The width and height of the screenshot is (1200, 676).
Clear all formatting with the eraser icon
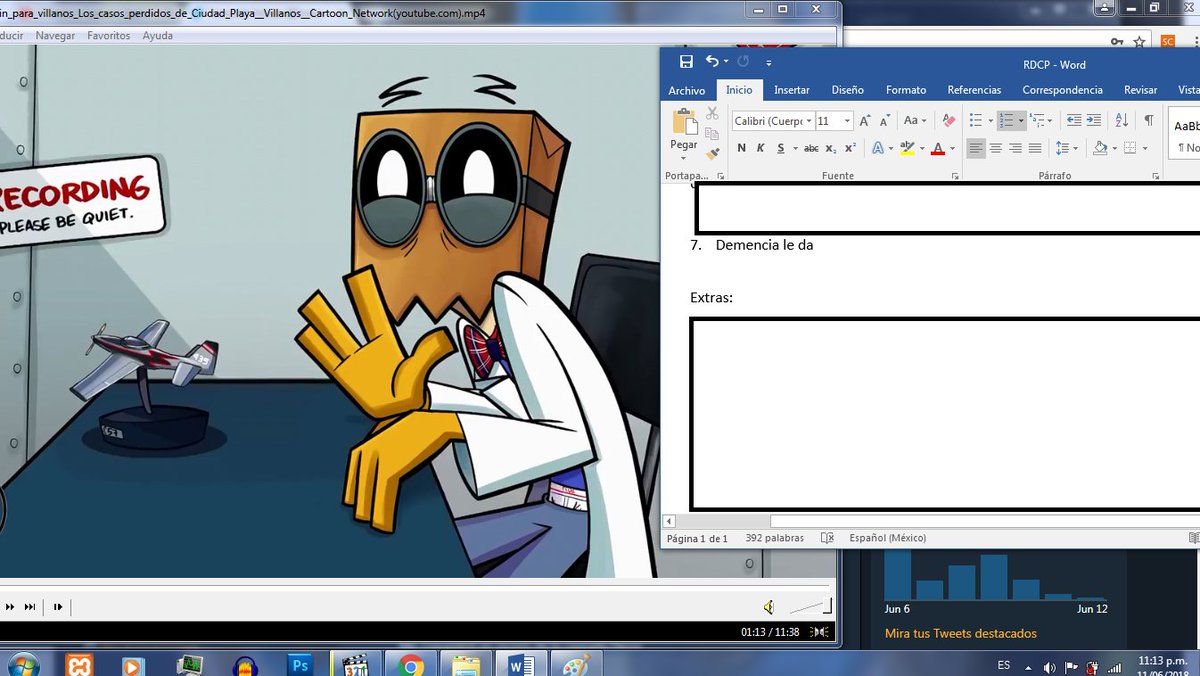(948, 121)
